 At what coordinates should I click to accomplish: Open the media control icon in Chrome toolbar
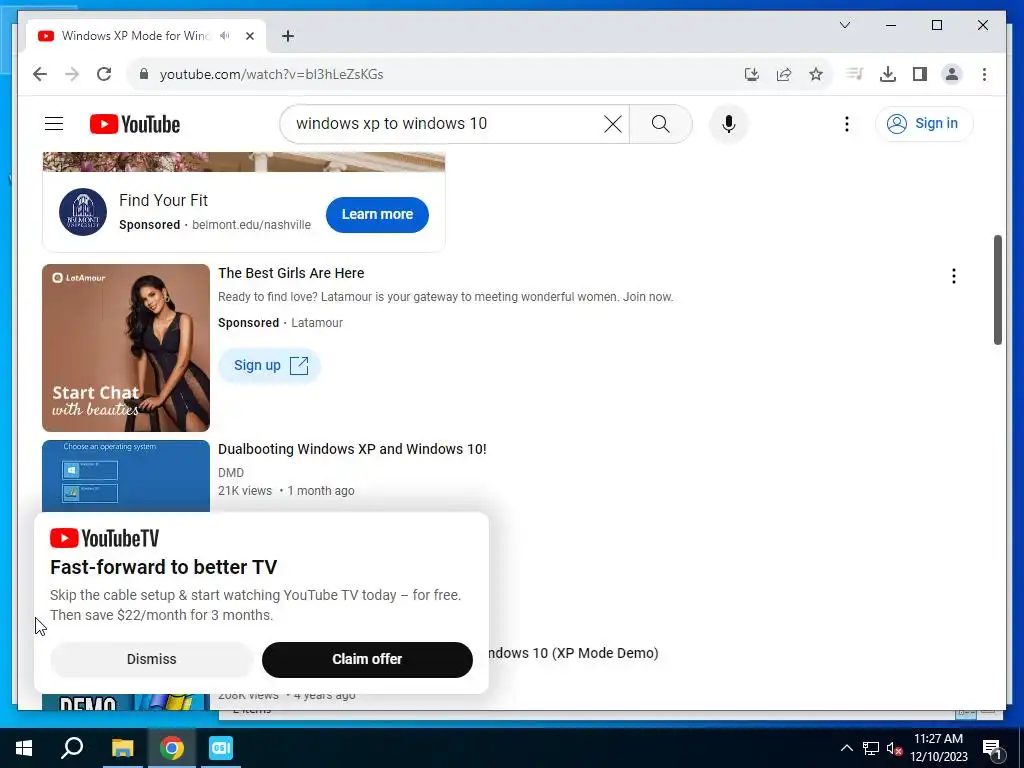pos(855,74)
